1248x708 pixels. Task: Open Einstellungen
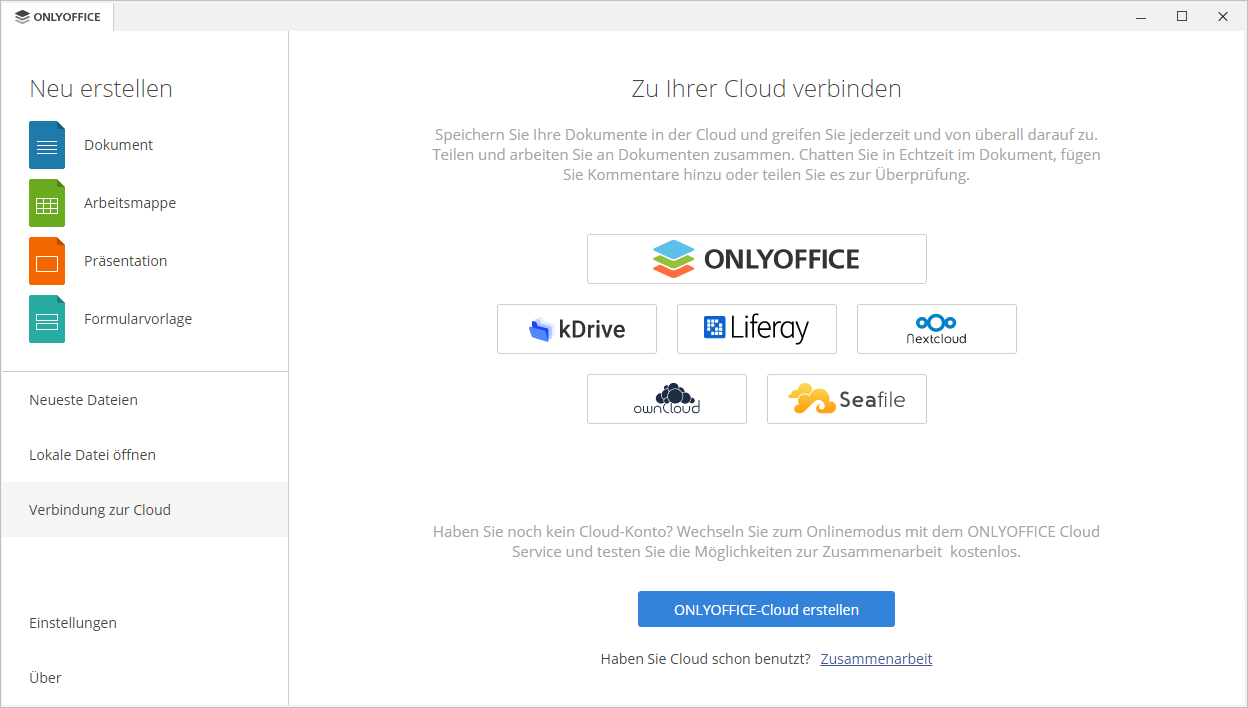(x=144, y=623)
